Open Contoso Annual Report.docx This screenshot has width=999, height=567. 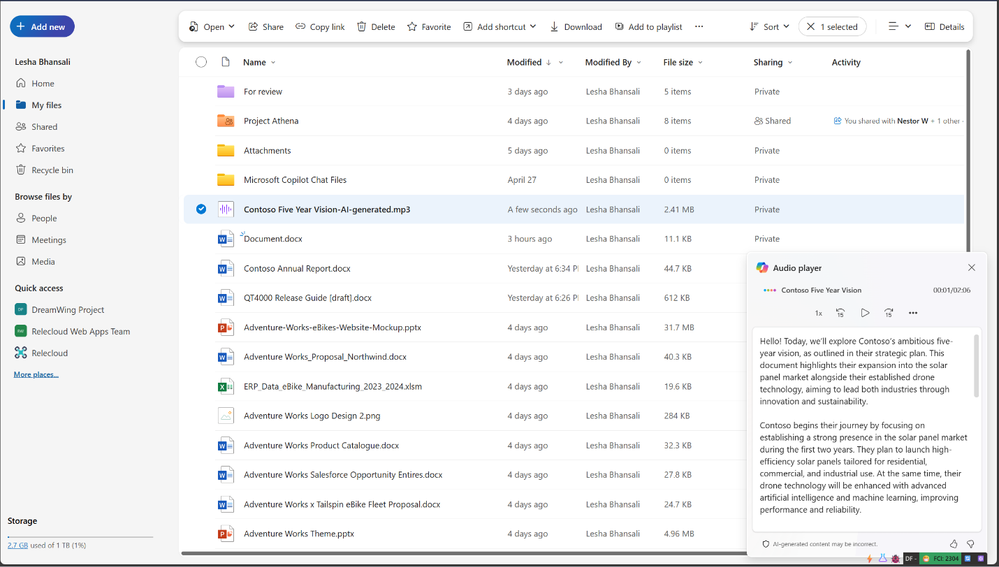(297, 269)
